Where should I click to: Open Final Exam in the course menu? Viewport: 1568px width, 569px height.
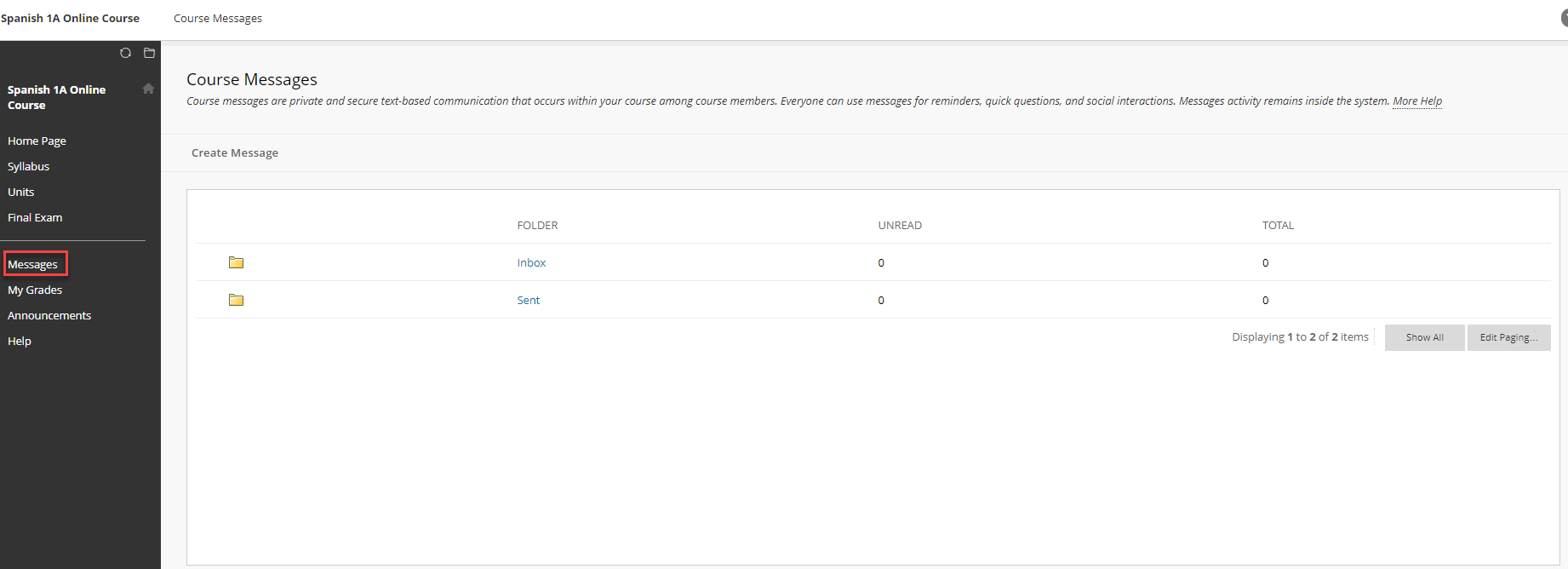tap(35, 217)
